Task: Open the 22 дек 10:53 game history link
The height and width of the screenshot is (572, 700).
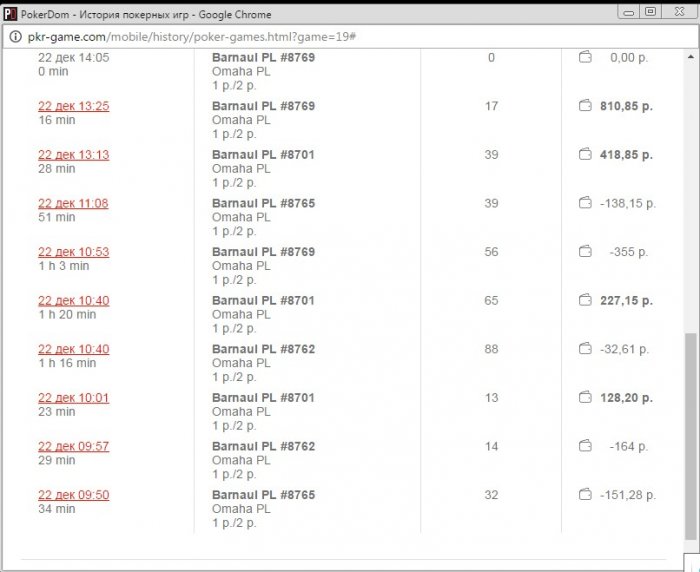Action: 73,252
